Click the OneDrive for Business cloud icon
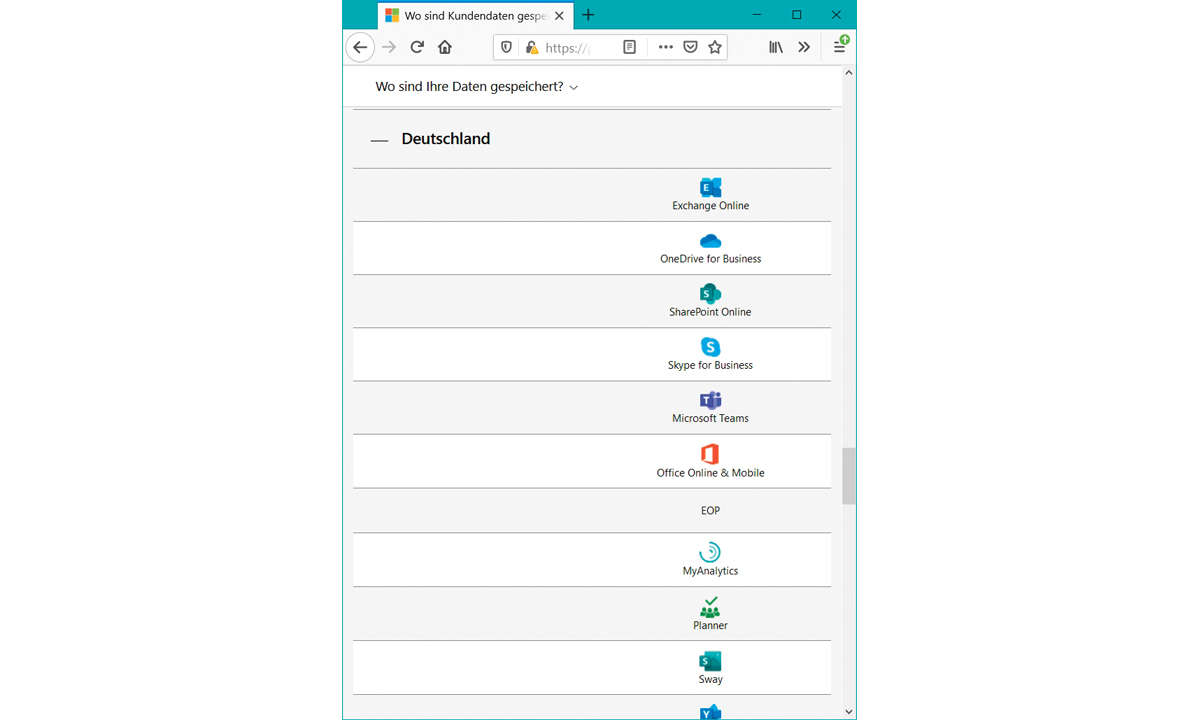 710,241
